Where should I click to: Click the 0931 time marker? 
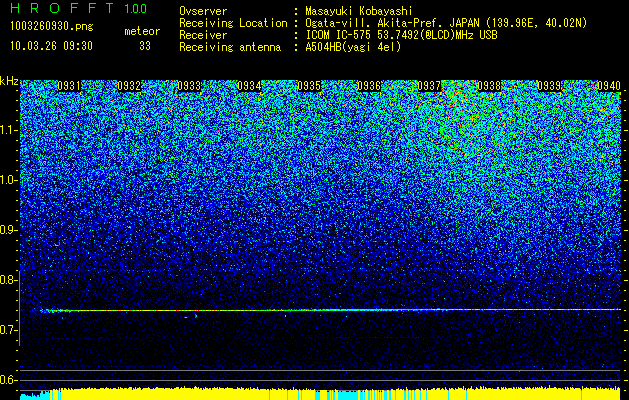[69, 86]
